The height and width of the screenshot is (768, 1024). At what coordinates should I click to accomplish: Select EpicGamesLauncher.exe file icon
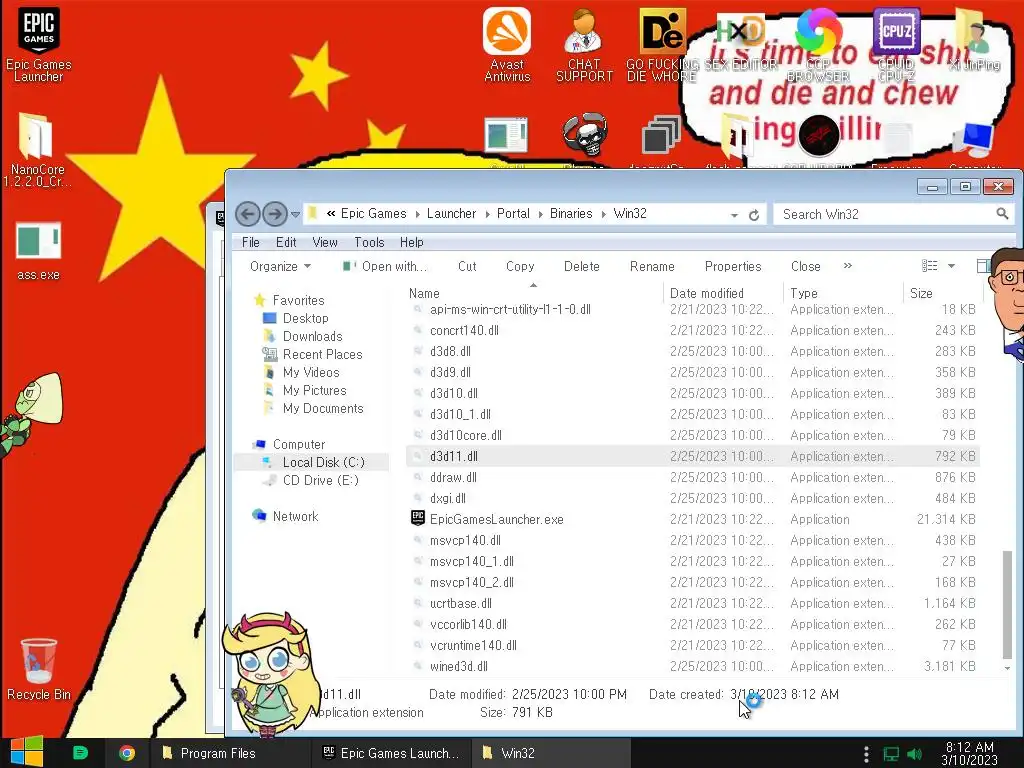[418, 519]
